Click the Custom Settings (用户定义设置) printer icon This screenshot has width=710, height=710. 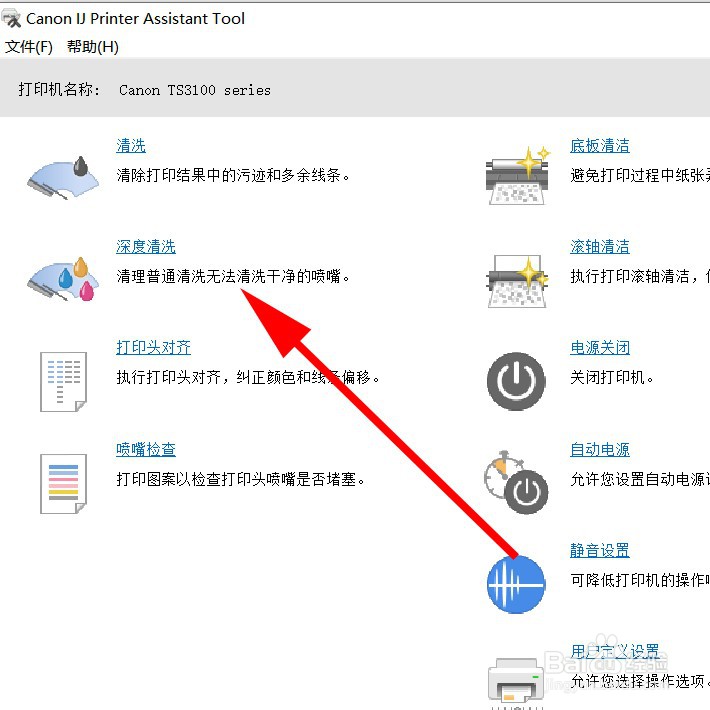516,682
